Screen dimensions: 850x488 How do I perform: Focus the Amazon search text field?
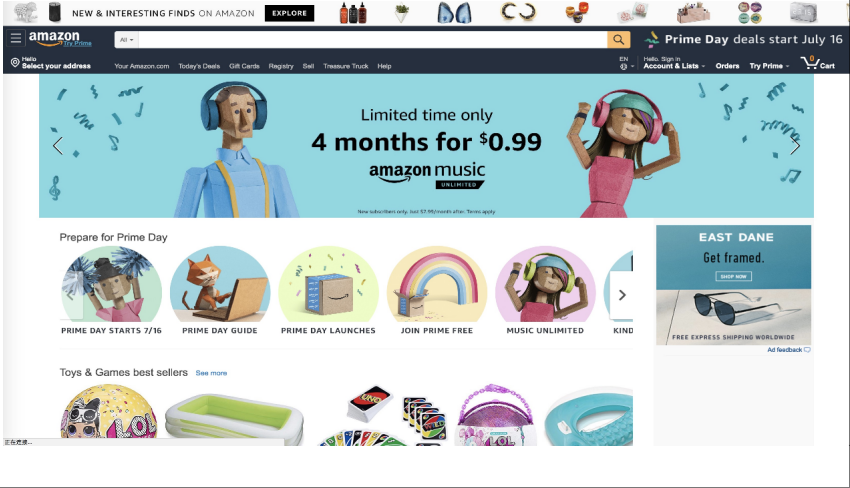point(373,40)
